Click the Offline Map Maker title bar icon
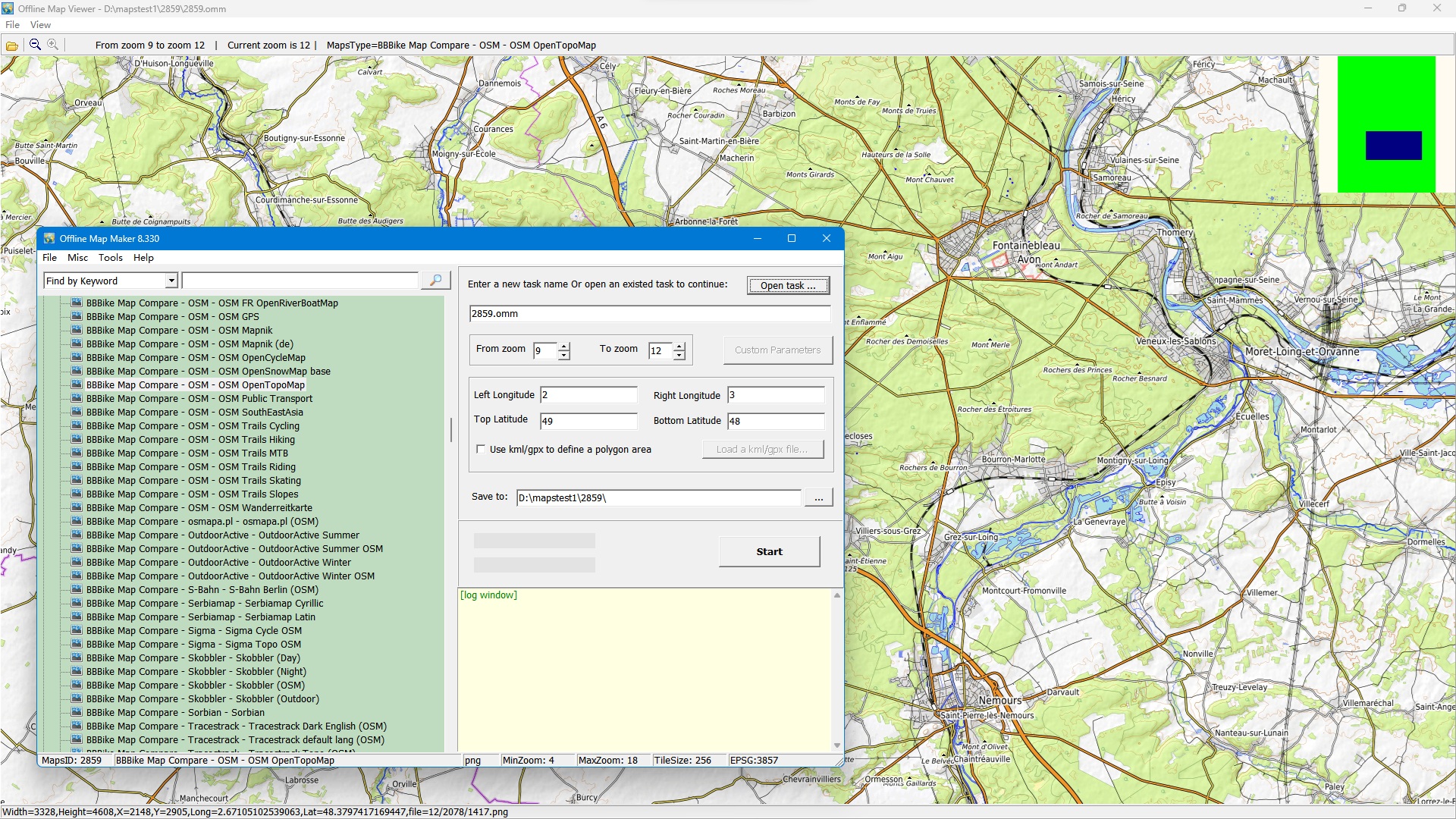Screen dimensions: 1456x819 pyautogui.click(x=49, y=238)
